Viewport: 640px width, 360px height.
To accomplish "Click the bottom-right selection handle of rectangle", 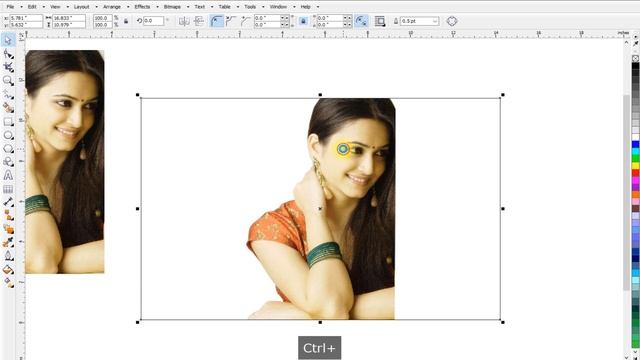I will coord(503,322).
